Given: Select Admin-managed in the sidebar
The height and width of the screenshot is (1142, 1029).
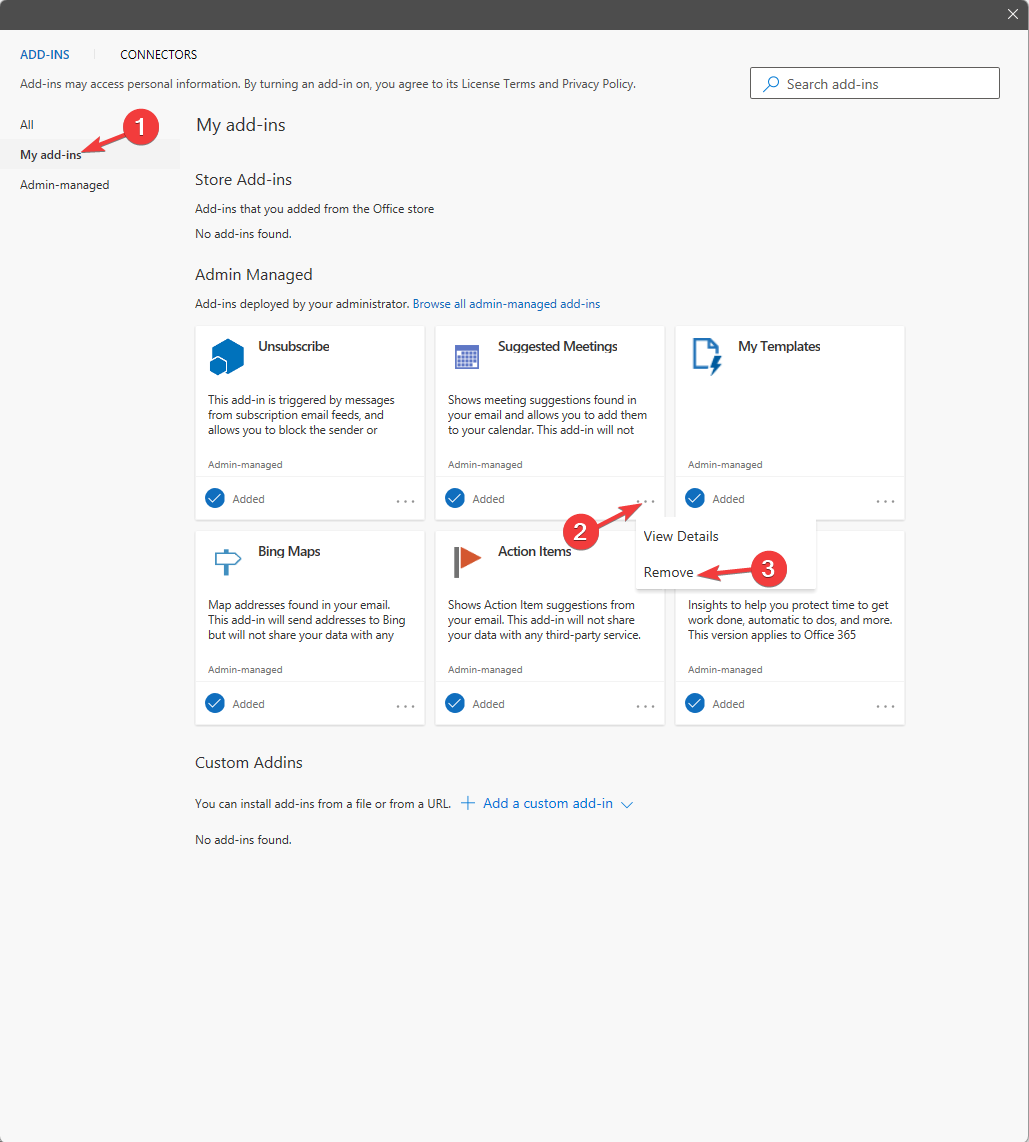Looking at the screenshot, I should point(65,185).
